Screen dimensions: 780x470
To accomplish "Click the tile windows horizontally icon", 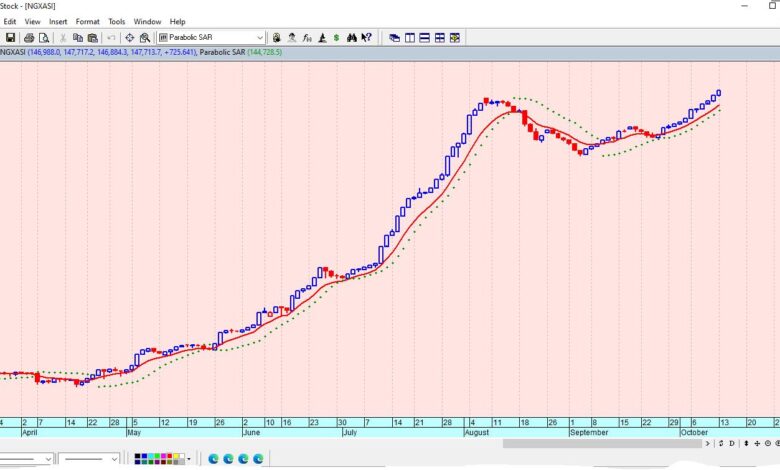I will tap(425, 37).
